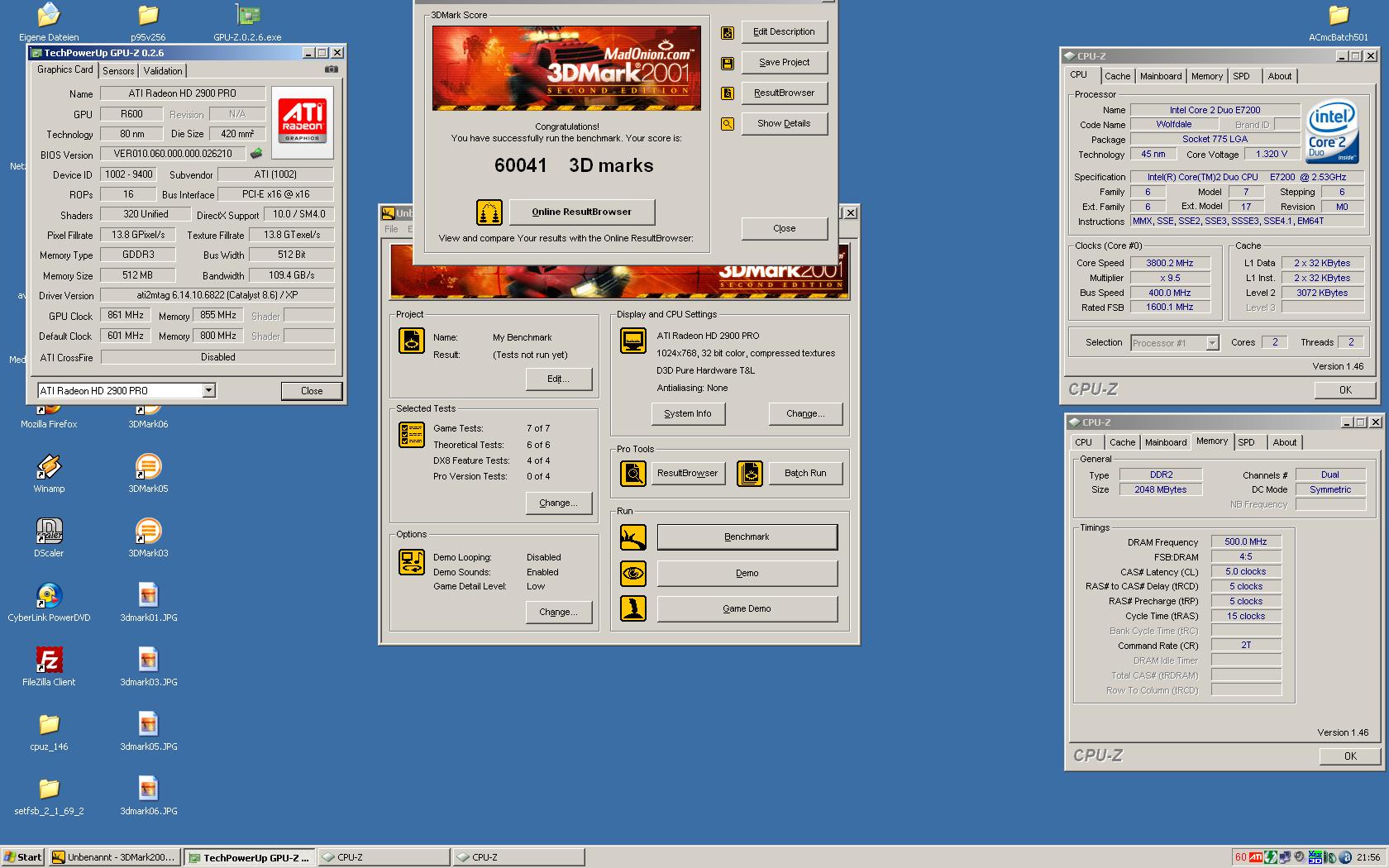Switch to TechPowerUp GPU-Z taskbar item
This screenshot has width=1389, height=868.
click(249, 857)
